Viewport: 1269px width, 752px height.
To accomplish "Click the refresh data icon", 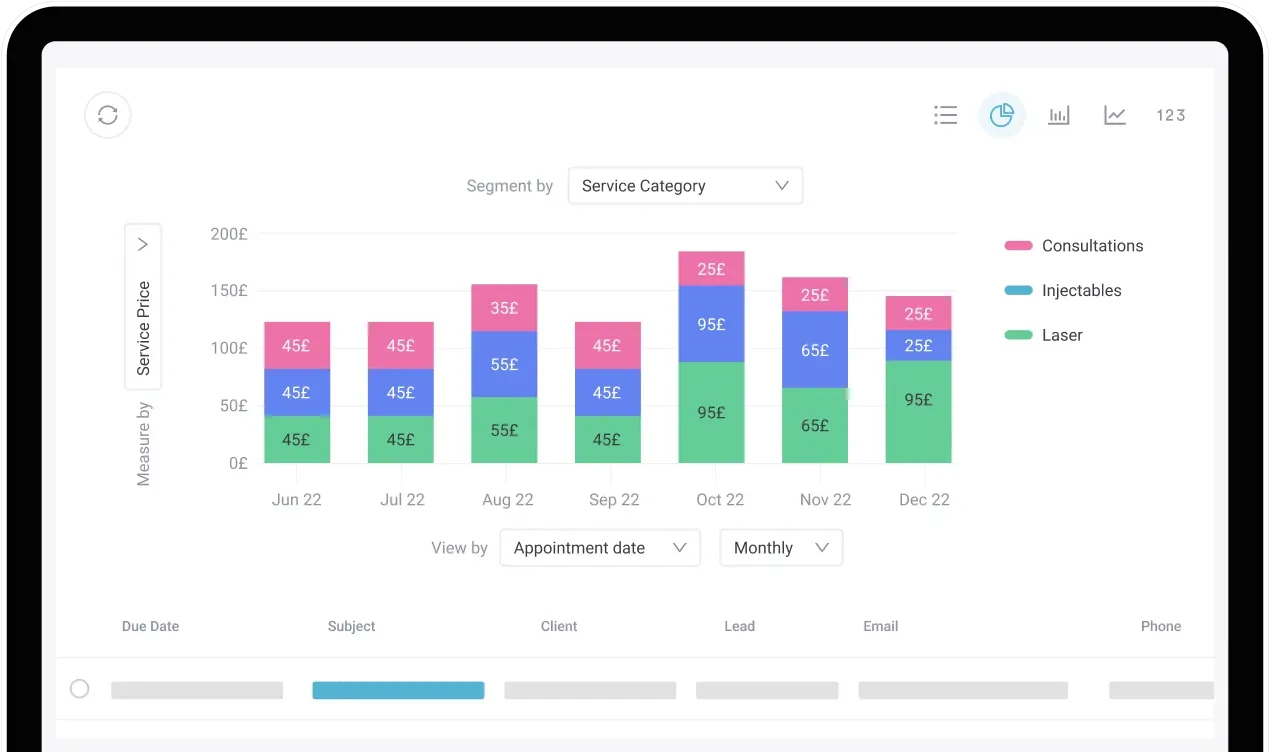I will tap(107, 115).
